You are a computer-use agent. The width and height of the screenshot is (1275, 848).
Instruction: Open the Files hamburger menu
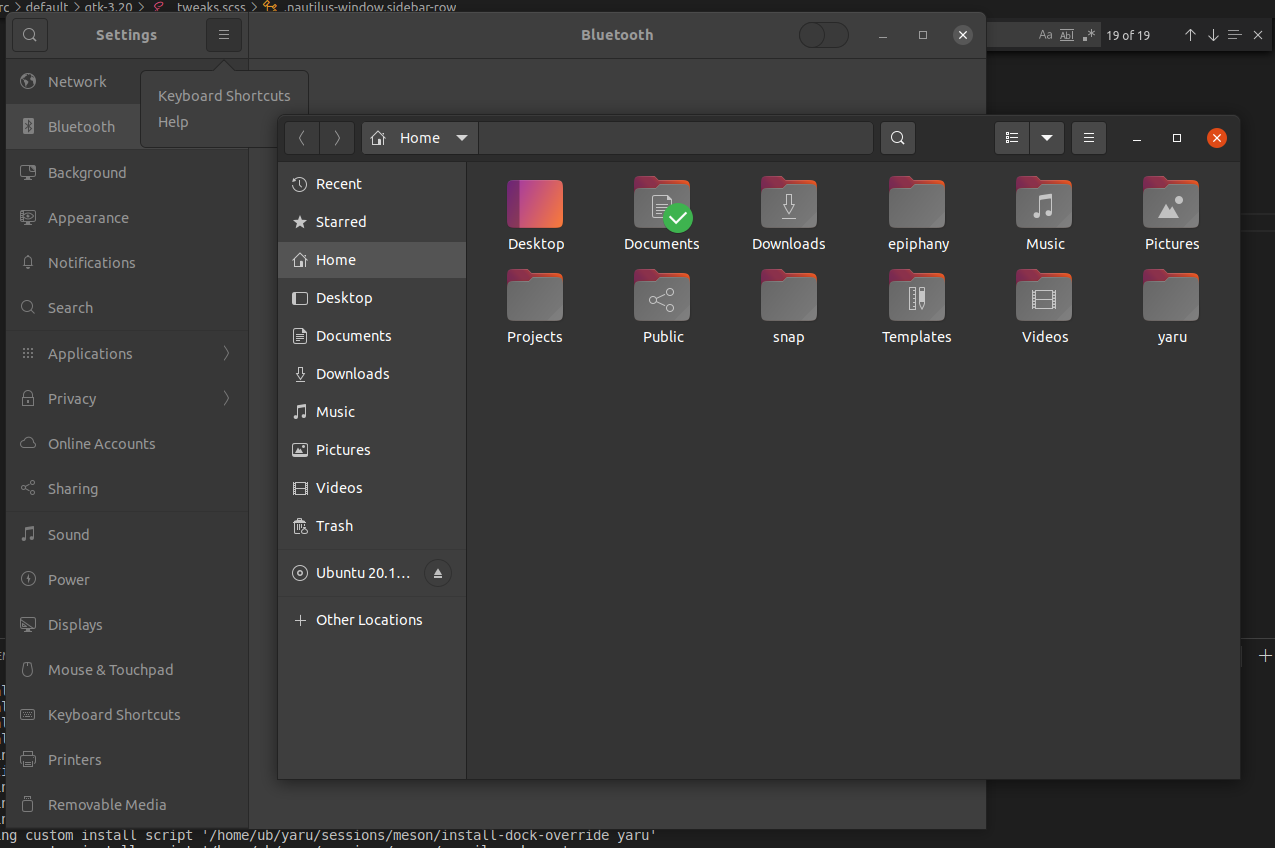tap(1089, 138)
